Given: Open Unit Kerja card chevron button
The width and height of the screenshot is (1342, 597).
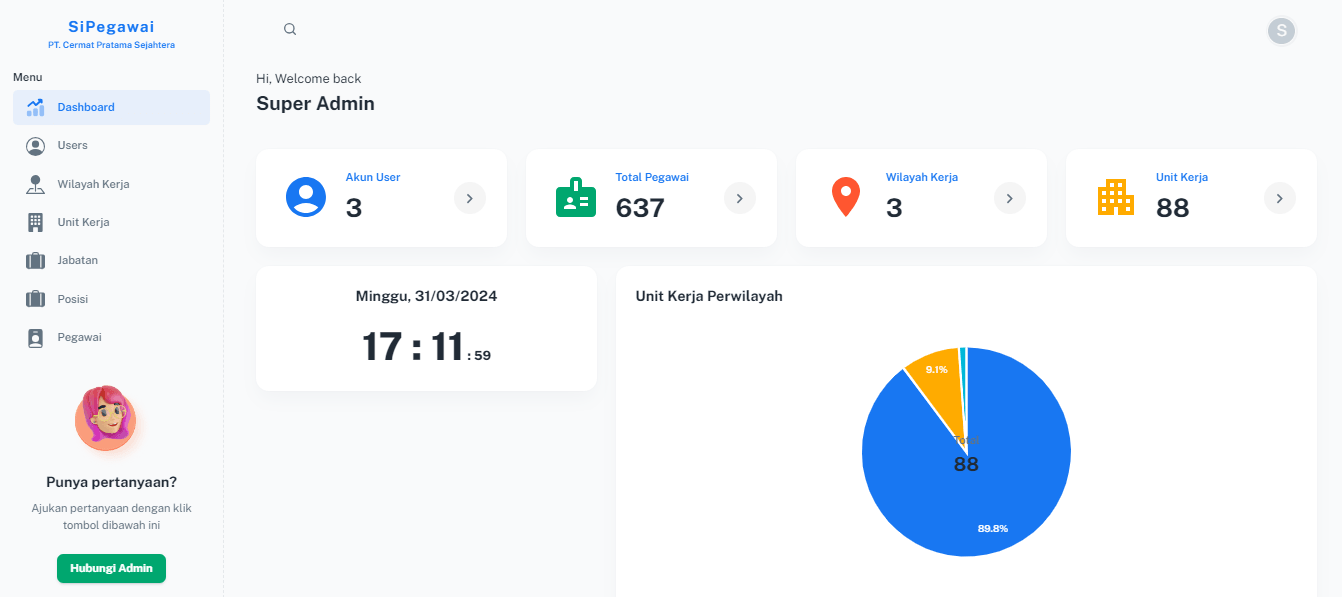Looking at the screenshot, I should (x=1280, y=199).
